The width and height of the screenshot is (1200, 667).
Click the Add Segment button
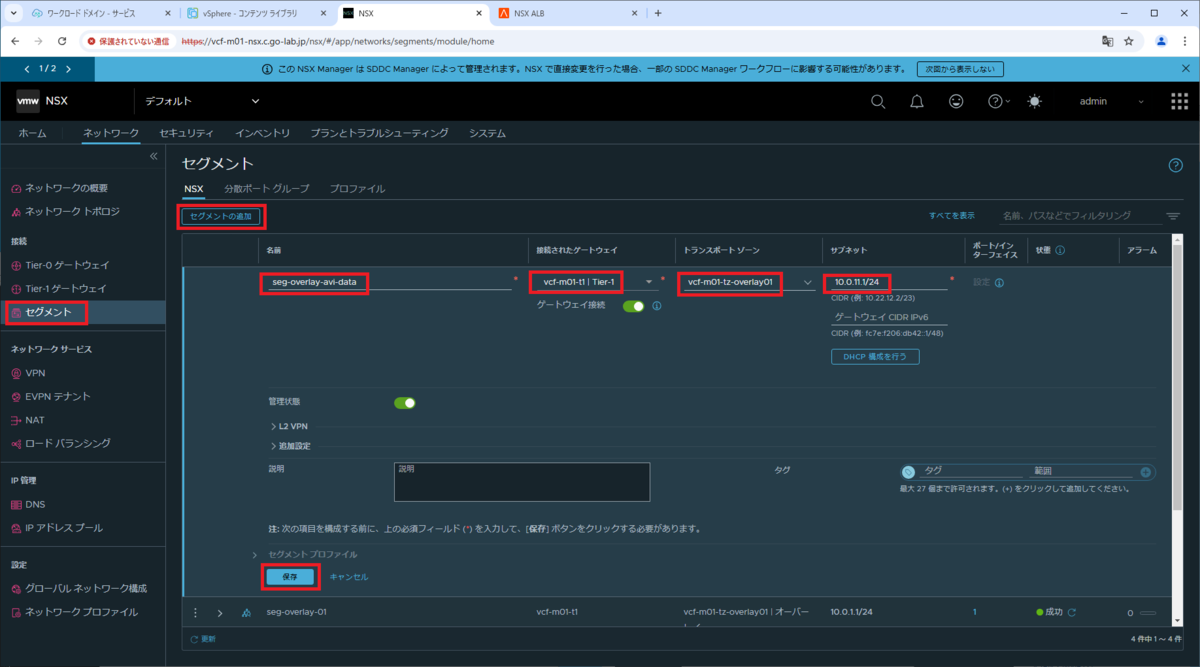pyautogui.click(x=223, y=216)
